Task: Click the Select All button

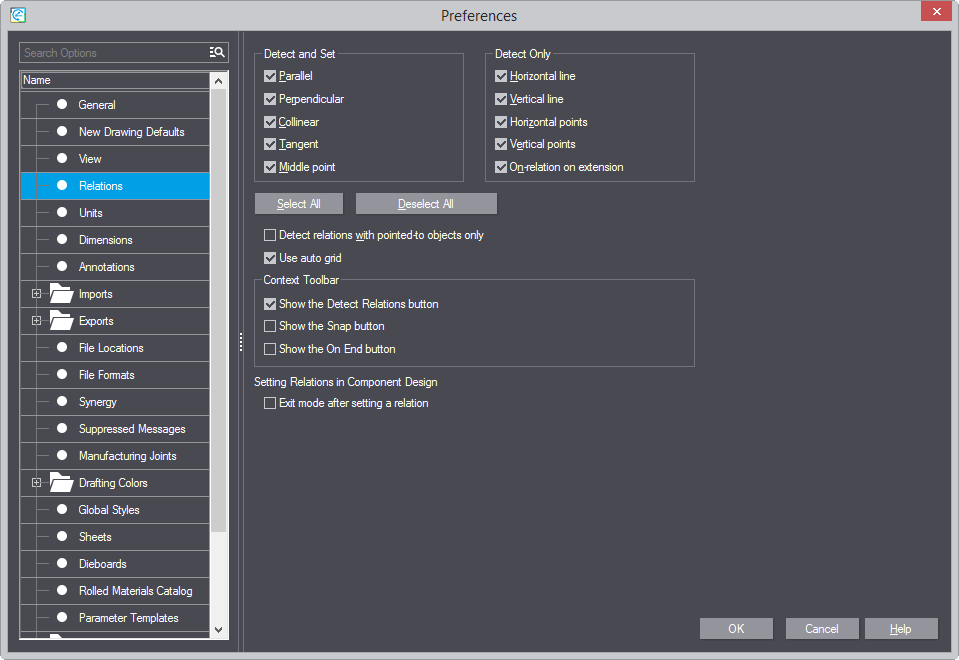Action: tap(298, 204)
